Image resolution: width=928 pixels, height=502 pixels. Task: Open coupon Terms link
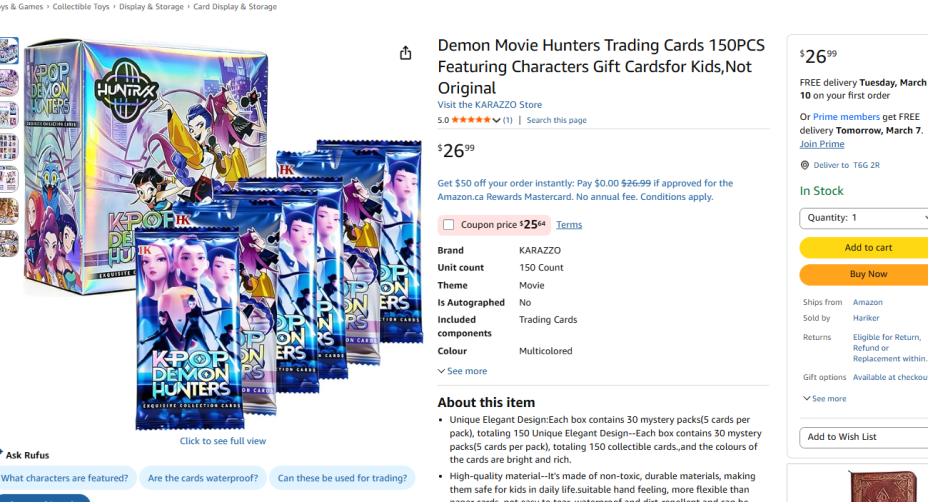click(569, 224)
